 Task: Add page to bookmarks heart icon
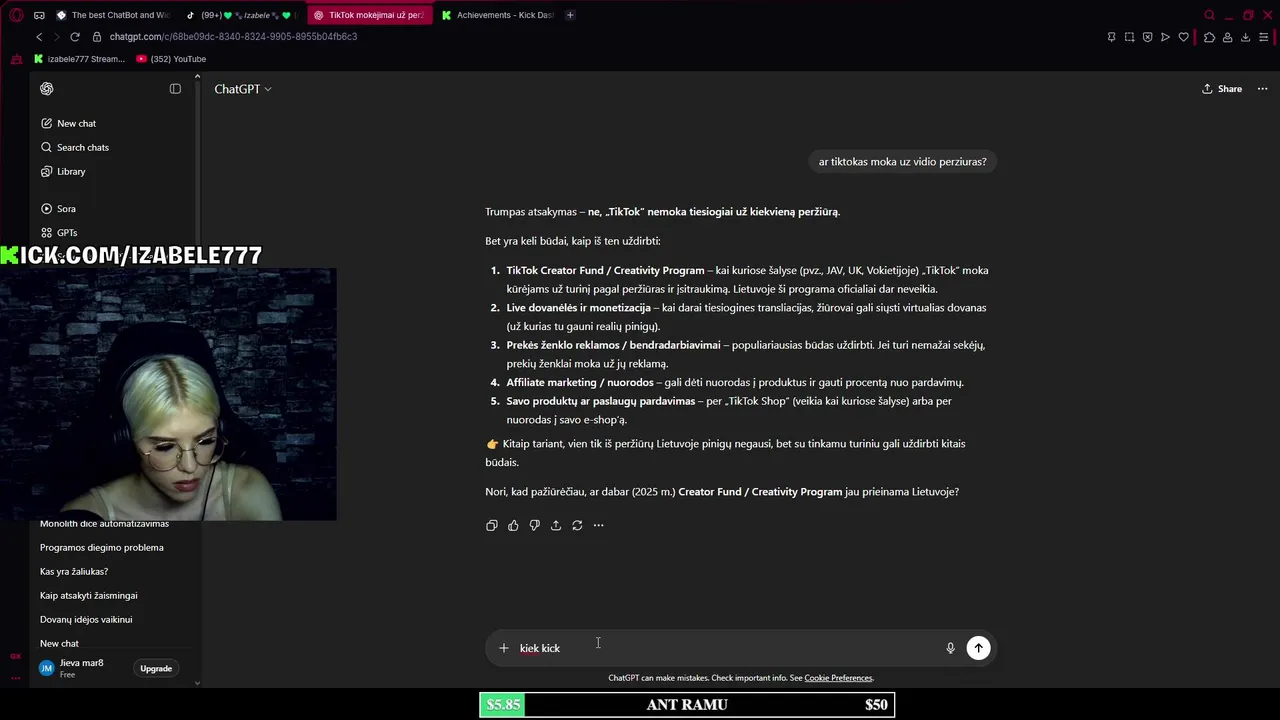(x=1183, y=37)
